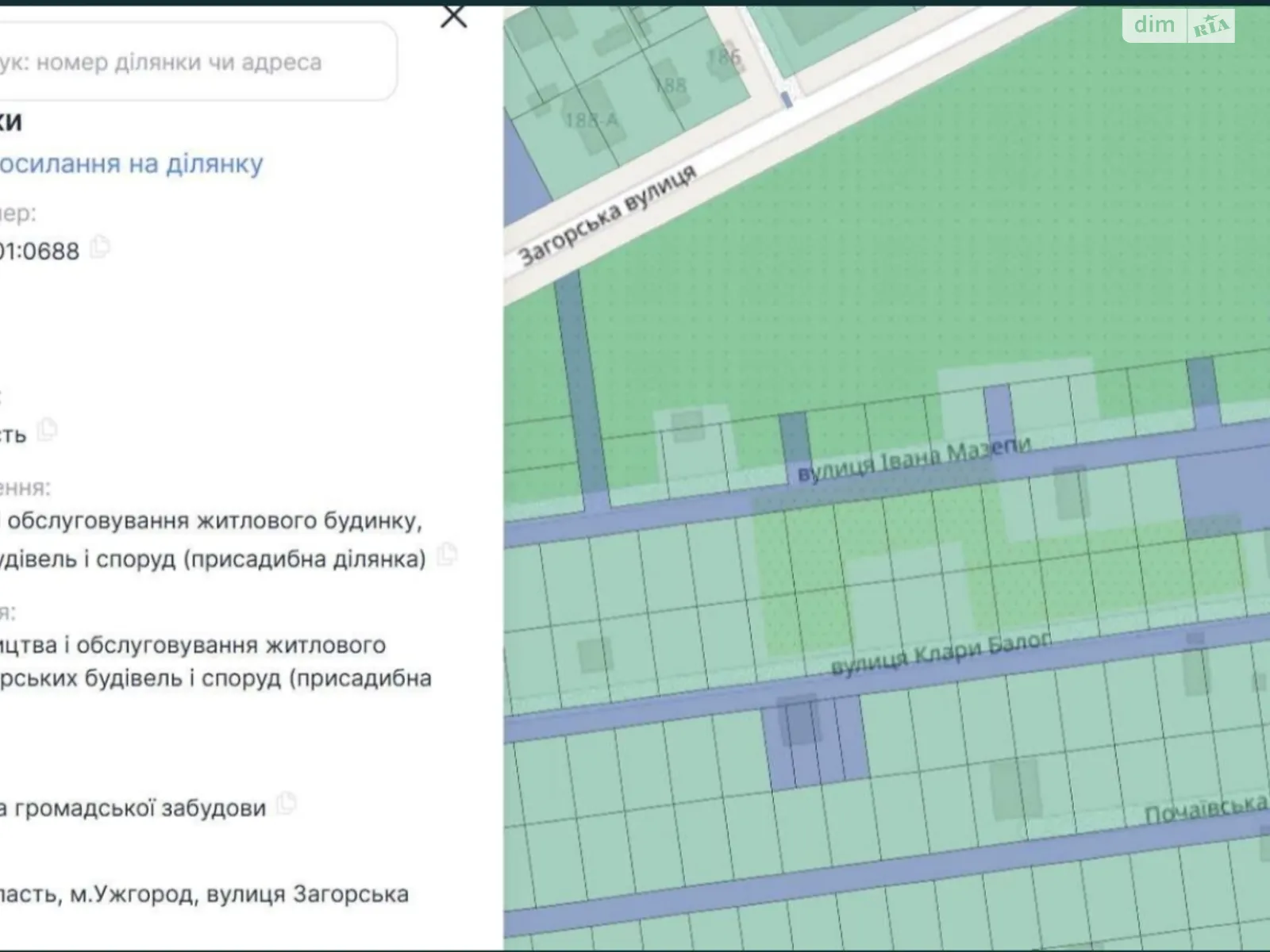The height and width of the screenshot is (952, 1270).
Task: Select parcel numbered 186 on the map
Action: tap(723, 57)
